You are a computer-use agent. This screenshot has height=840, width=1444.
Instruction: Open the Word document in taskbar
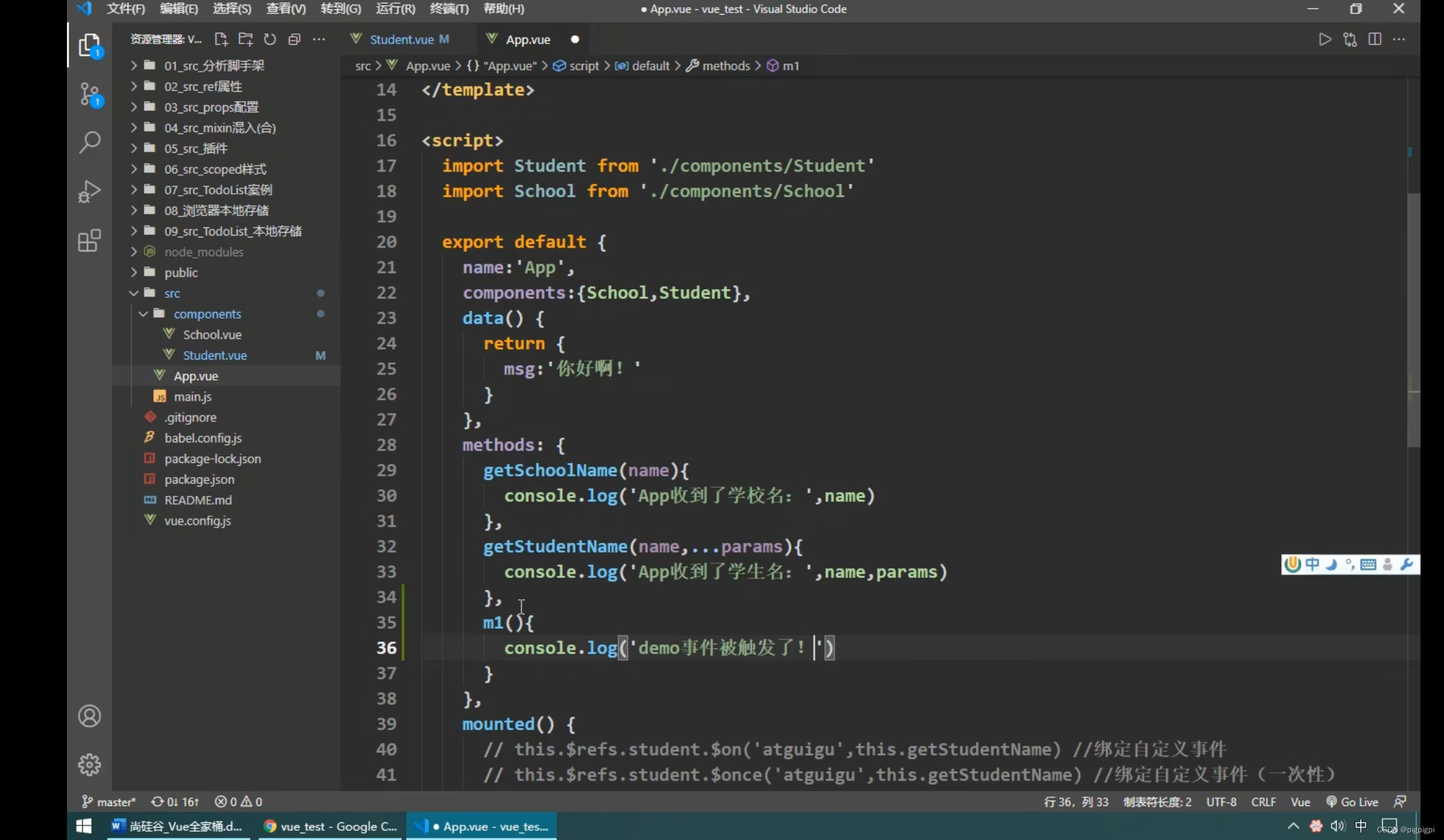coord(179,826)
